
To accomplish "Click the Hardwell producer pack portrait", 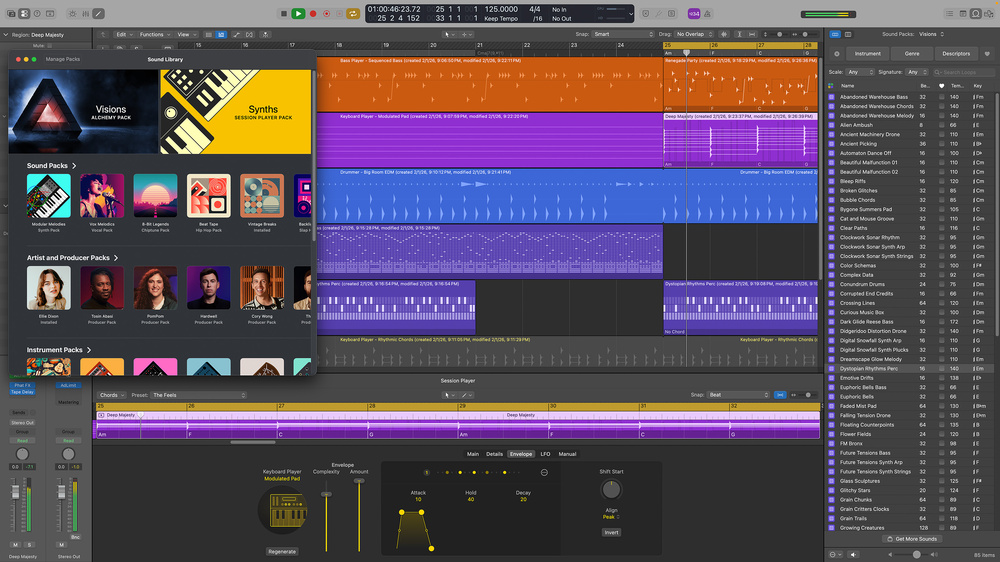I will tap(208, 288).
